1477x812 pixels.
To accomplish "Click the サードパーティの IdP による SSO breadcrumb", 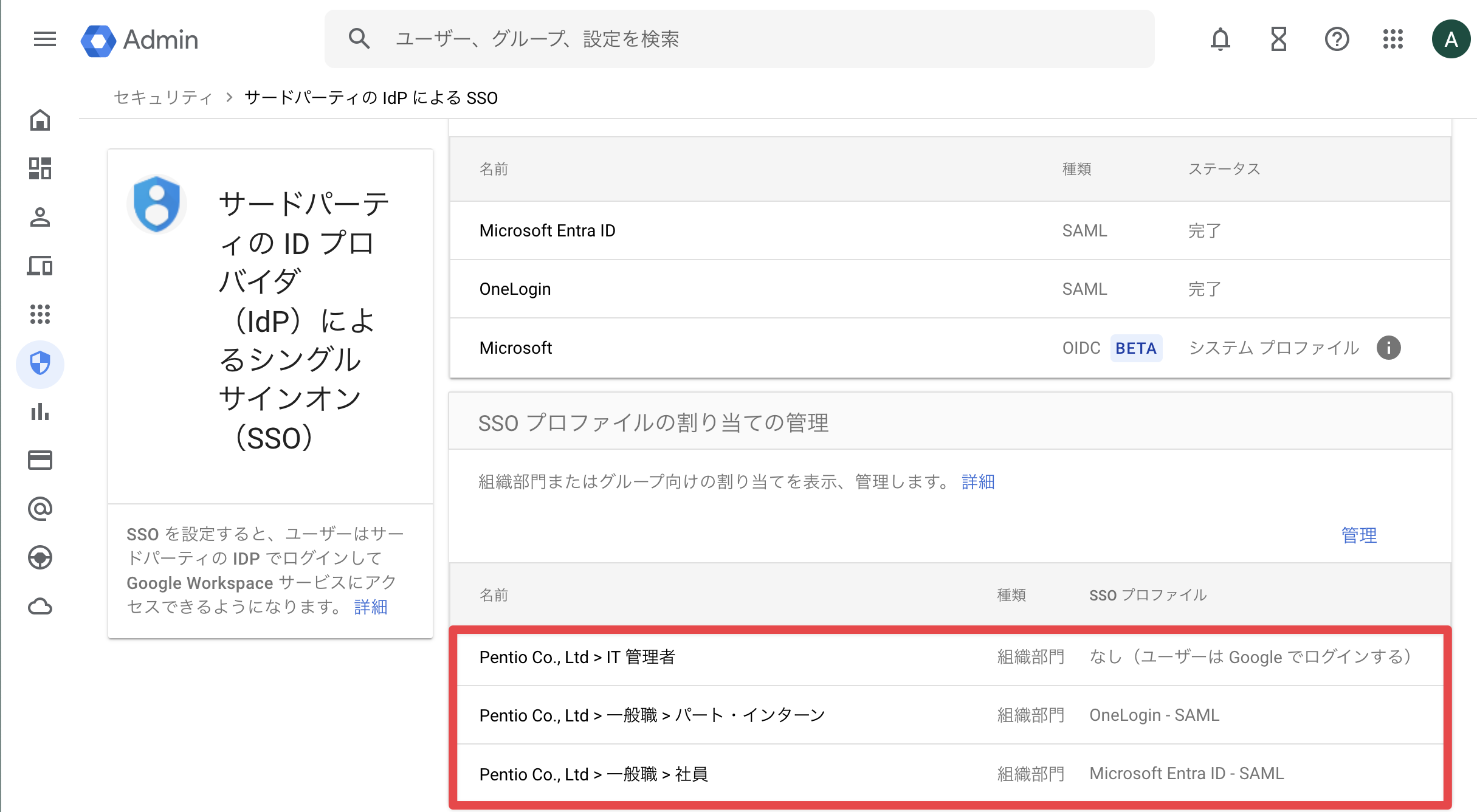I will tap(371, 97).
